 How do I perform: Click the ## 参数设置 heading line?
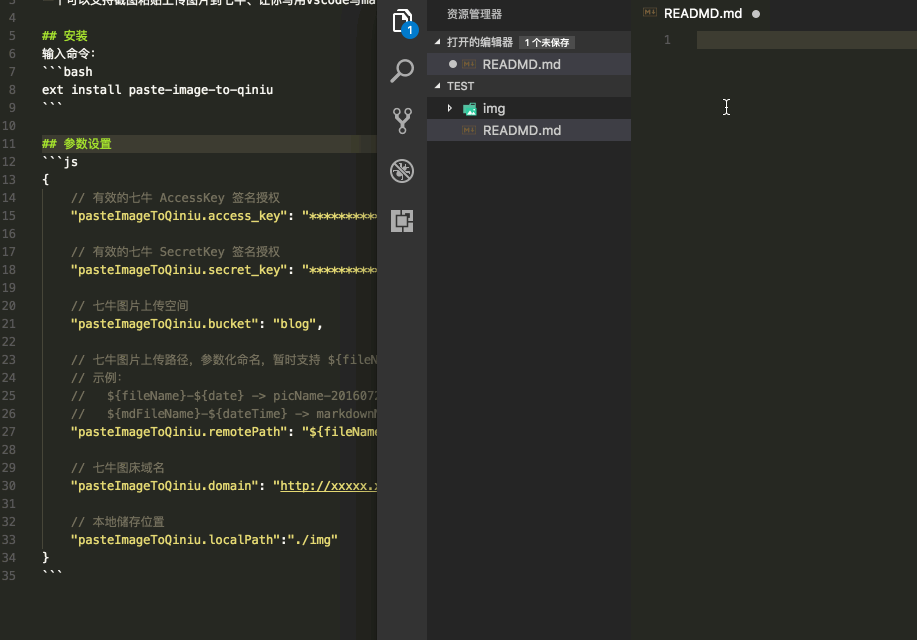77,144
